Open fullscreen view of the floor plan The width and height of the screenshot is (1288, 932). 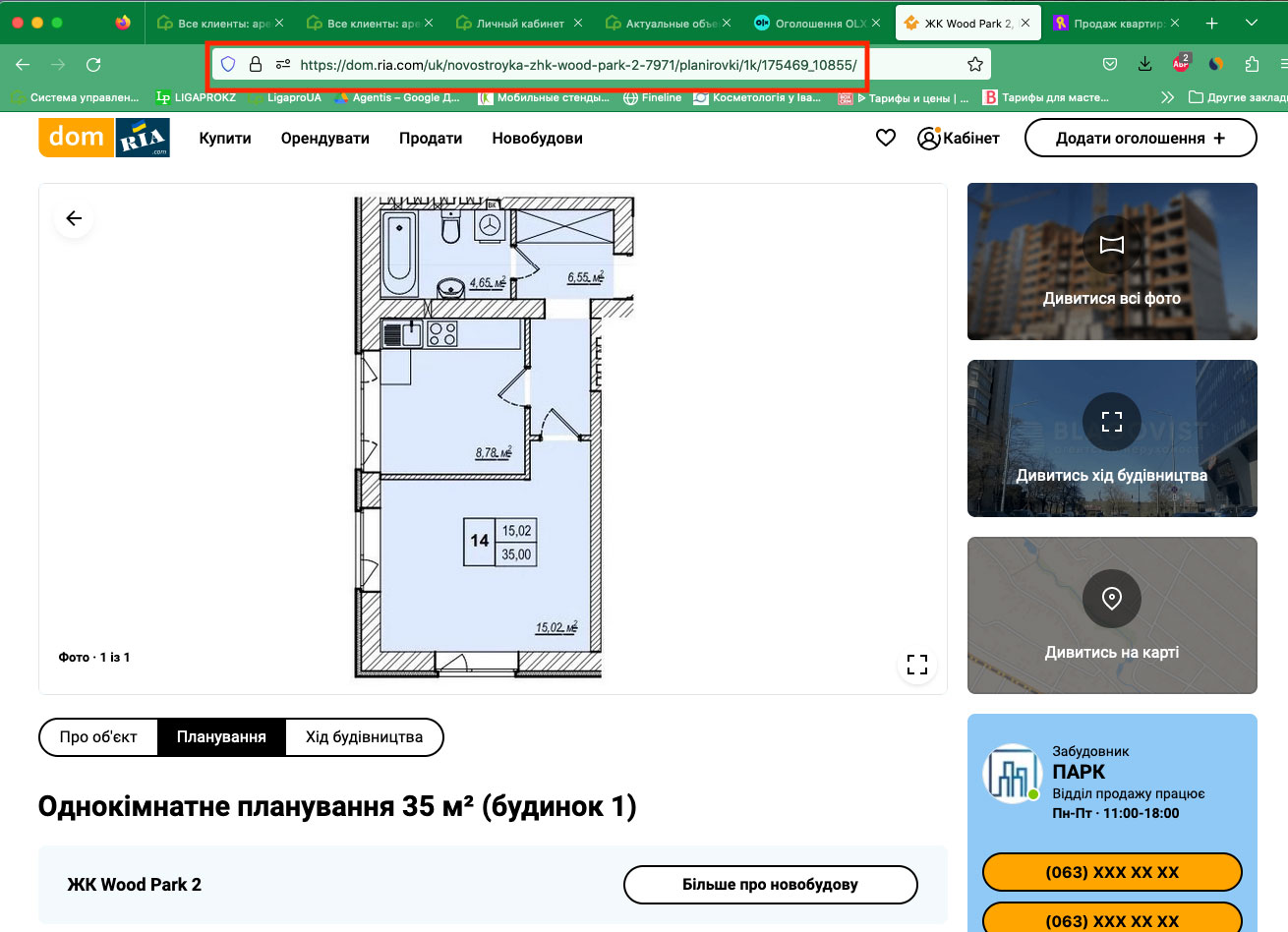(916, 665)
